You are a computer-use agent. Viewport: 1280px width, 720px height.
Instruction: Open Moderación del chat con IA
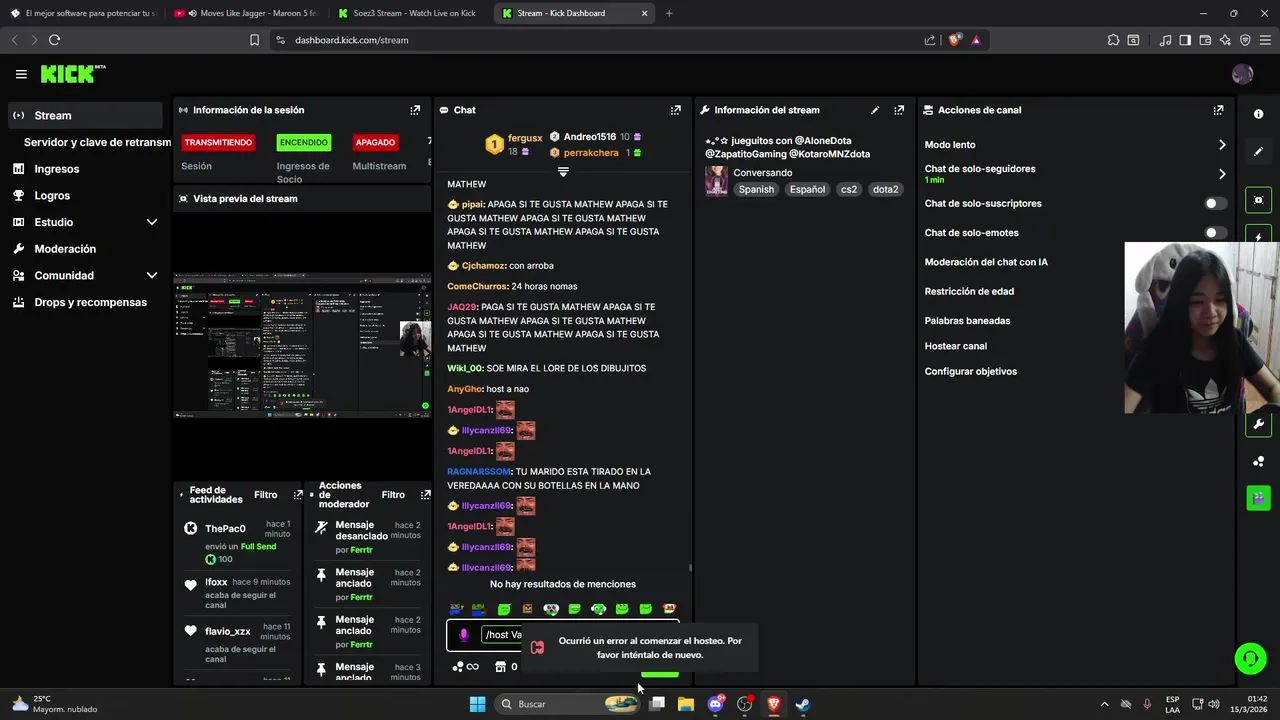(x=986, y=262)
